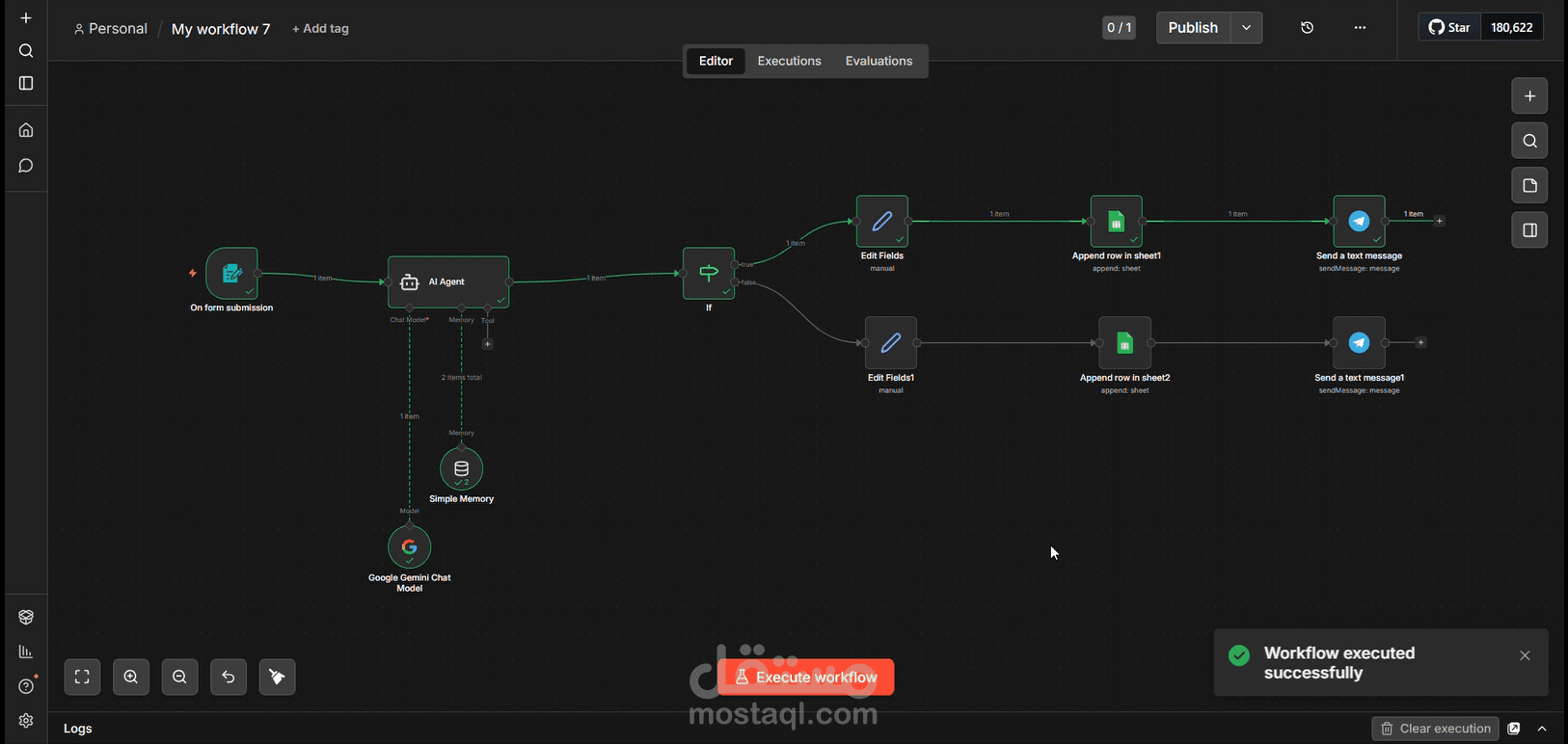Click the tidy up nodes icon
Screen dimensions: 1568x745
pyautogui.click(x=277, y=677)
